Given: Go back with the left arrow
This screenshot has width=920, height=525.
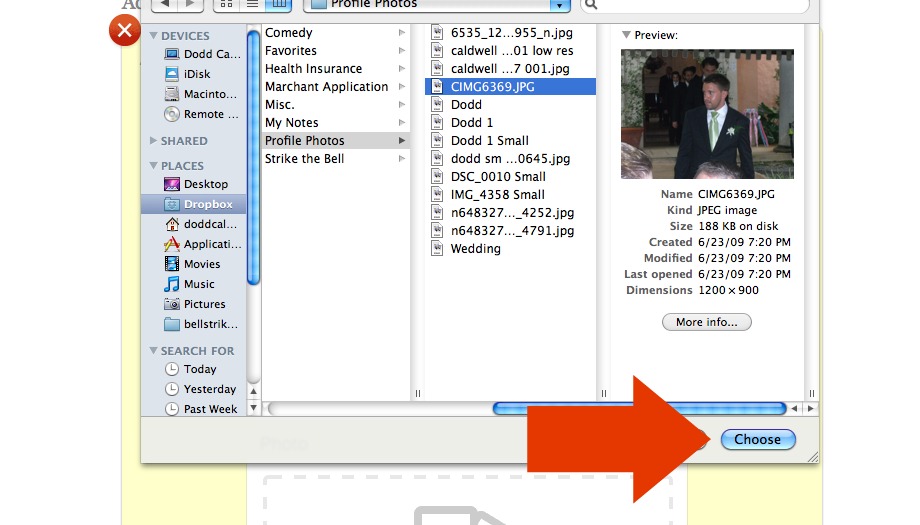Looking at the screenshot, I should [165, 5].
